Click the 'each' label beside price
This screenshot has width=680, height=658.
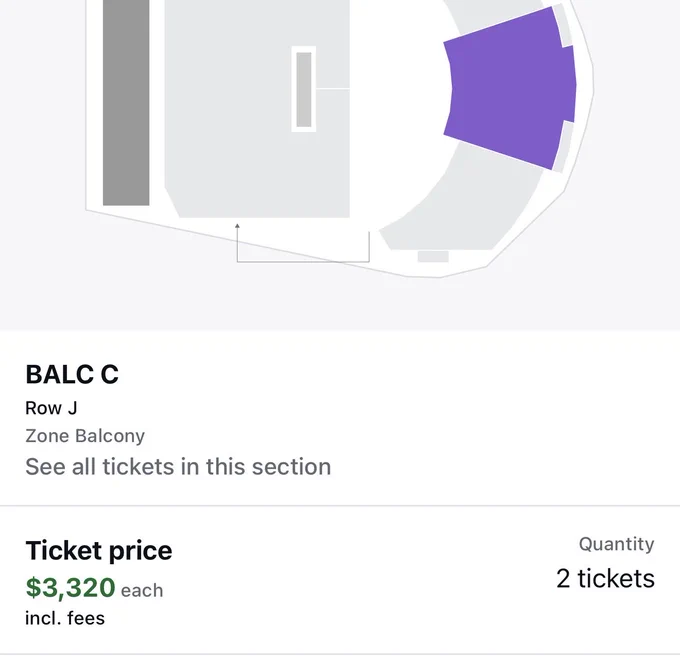coord(142,591)
